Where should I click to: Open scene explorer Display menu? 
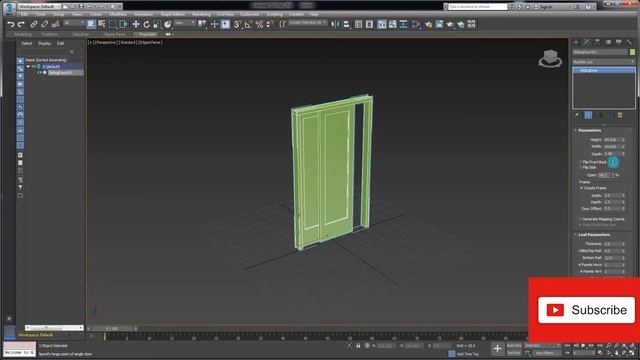[x=44, y=43]
